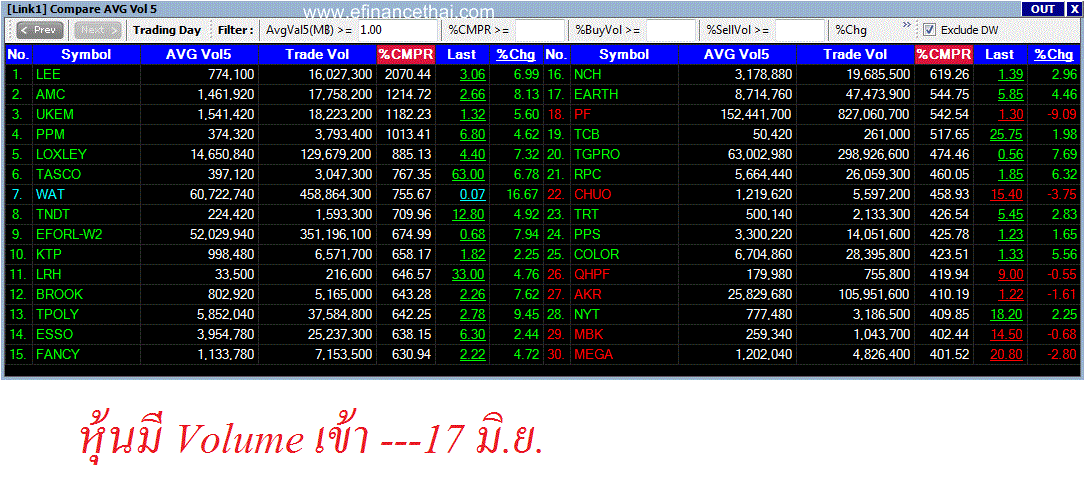Image resolution: width=1085 pixels, height=499 pixels.
Task: Click left %Chg column header link
Action: 516,55
